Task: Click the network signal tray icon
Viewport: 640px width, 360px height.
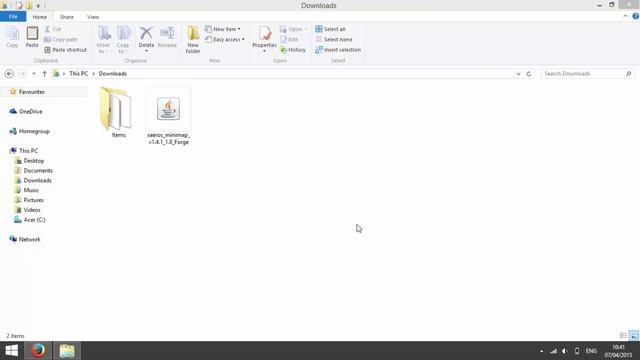Action: coord(553,351)
